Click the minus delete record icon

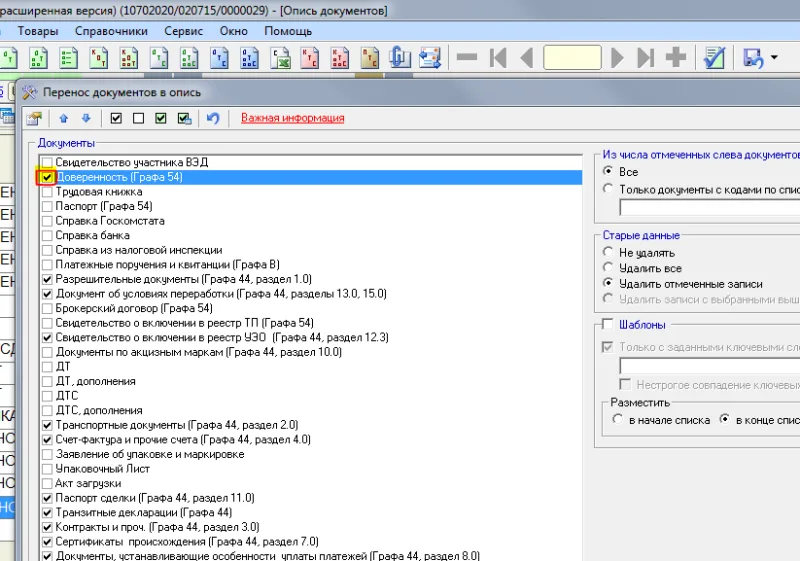pos(467,57)
